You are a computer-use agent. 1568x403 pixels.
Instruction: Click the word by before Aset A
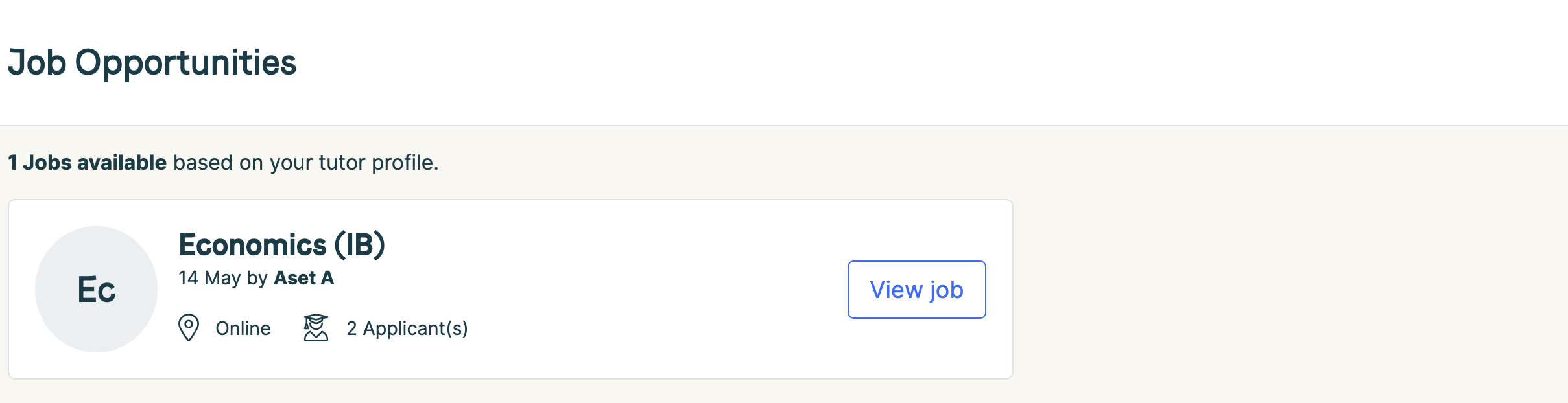(257, 279)
